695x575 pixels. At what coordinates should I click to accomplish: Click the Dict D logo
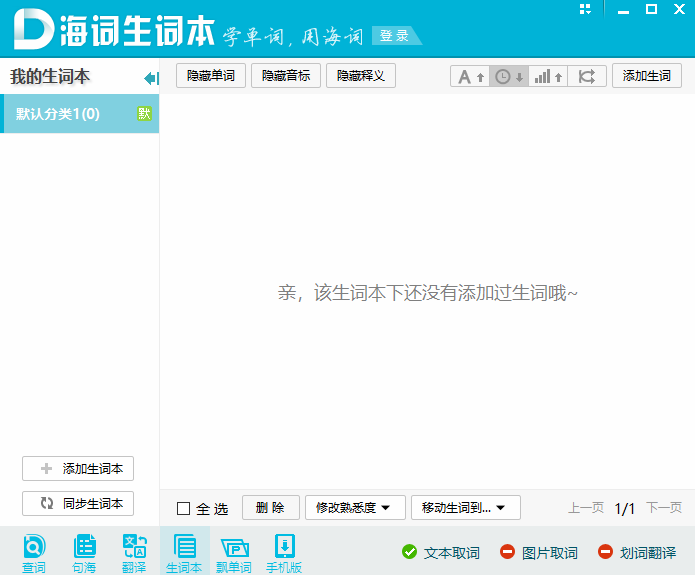pos(34,29)
